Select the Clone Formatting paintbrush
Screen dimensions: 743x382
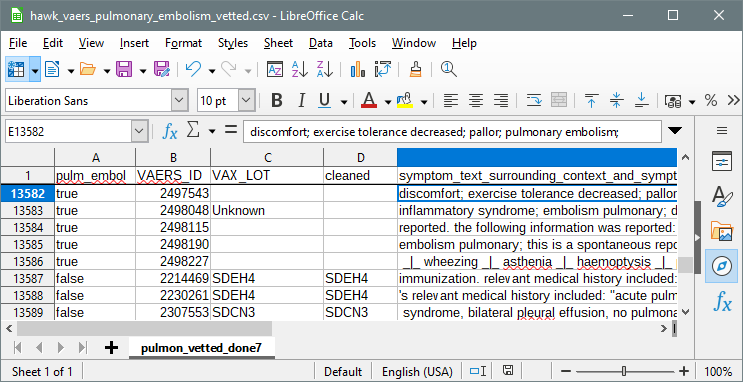coord(416,70)
